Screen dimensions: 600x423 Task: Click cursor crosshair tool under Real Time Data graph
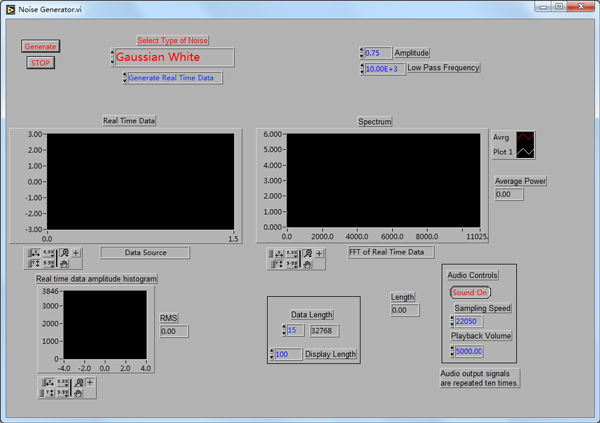76,252
